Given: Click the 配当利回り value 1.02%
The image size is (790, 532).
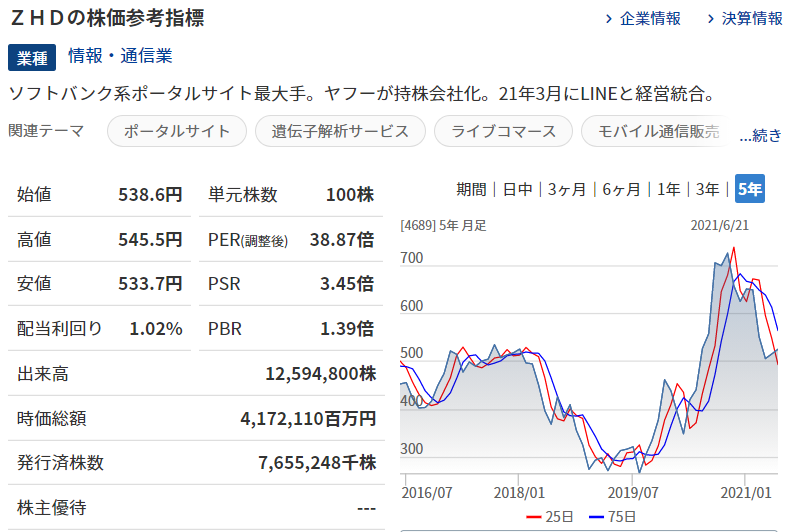Looking at the screenshot, I should 156,328.
